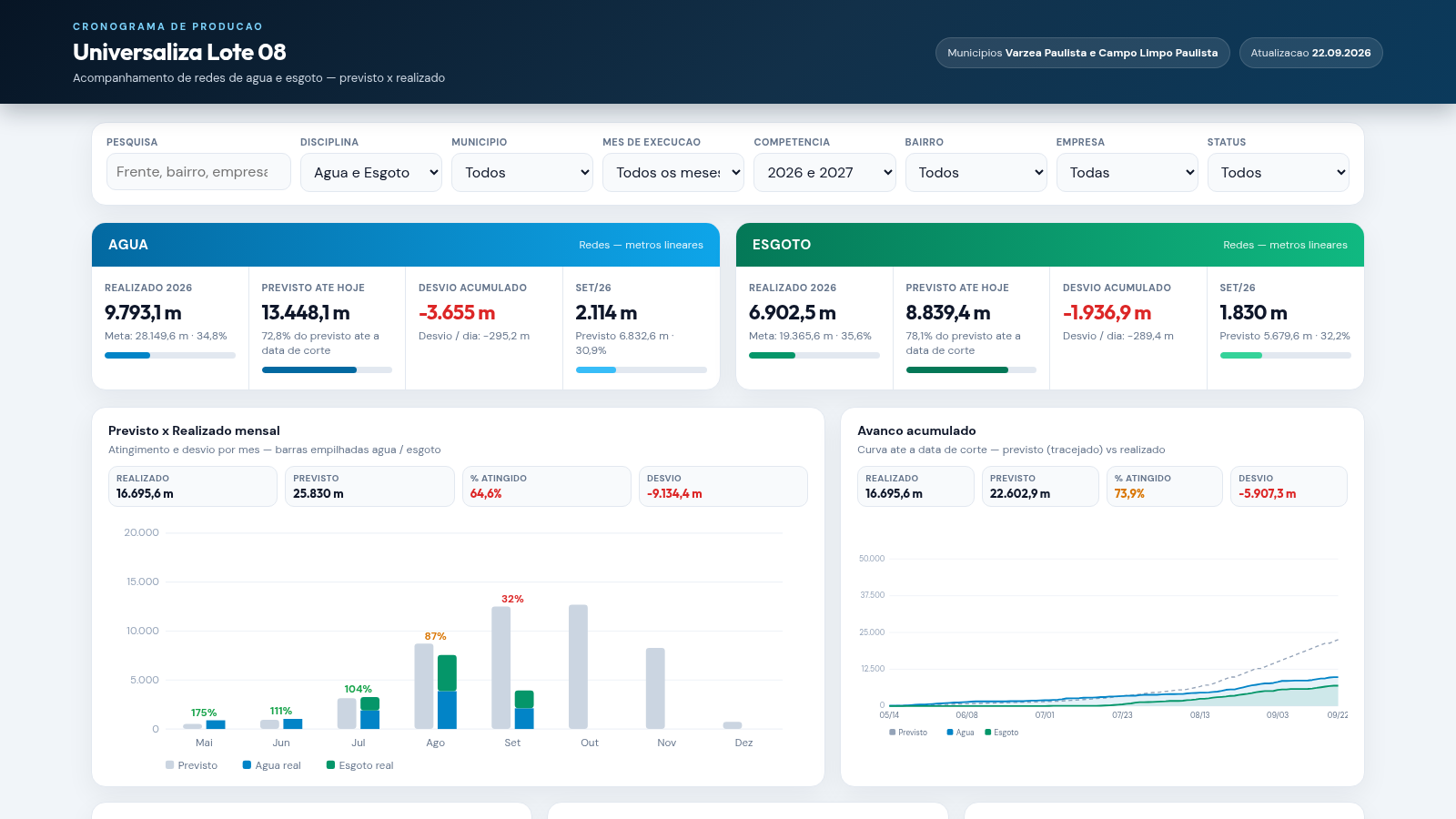Viewport: 1456px width, 819px height.
Task: Click the -9.134,4 m desvio card
Action: [723, 486]
